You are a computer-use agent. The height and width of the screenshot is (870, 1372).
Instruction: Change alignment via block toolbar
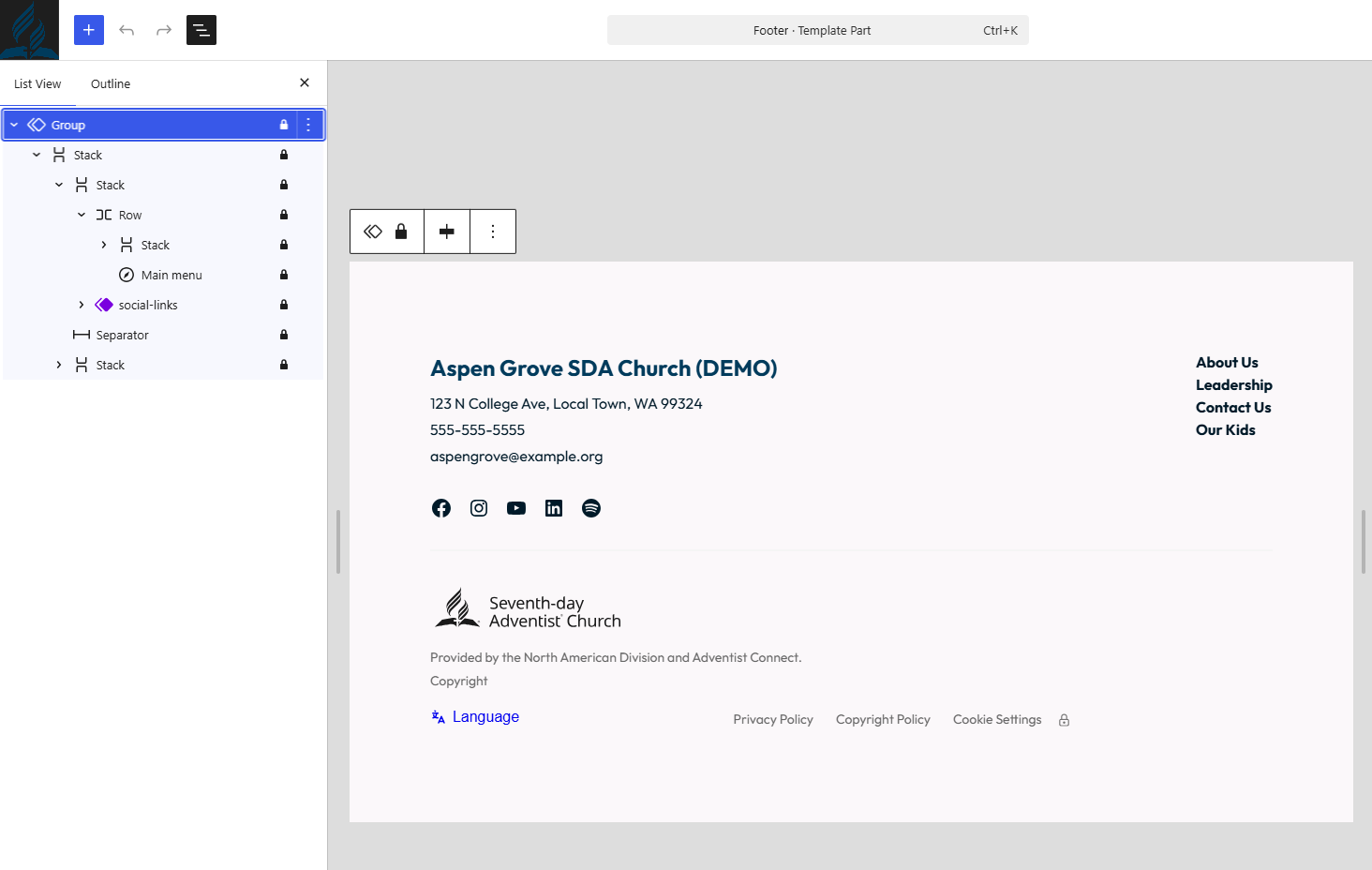tap(447, 232)
